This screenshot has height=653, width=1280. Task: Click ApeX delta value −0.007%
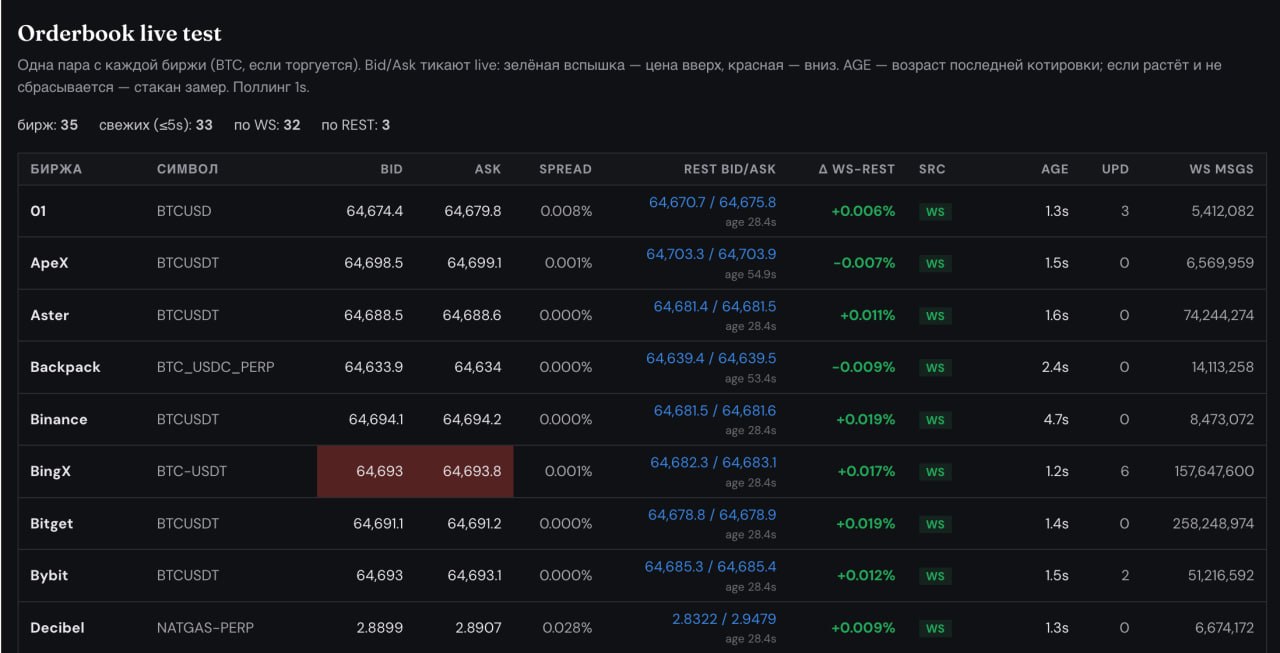pyautogui.click(x=864, y=263)
